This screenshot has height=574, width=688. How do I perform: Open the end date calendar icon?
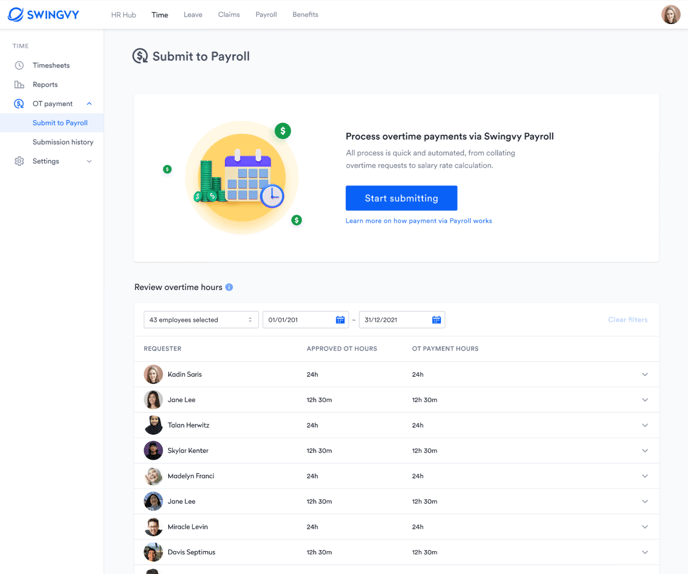pyautogui.click(x=436, y=319)
